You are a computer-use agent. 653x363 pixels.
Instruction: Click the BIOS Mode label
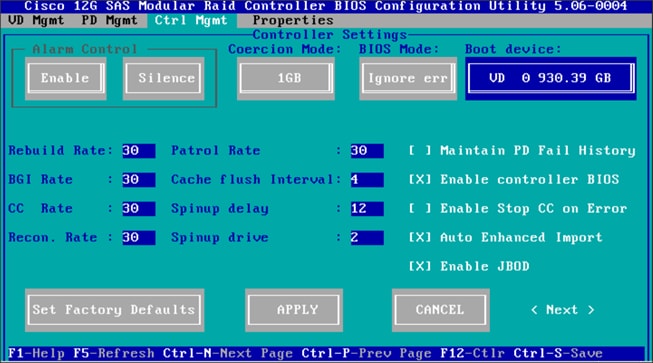[x=399, y=49]
